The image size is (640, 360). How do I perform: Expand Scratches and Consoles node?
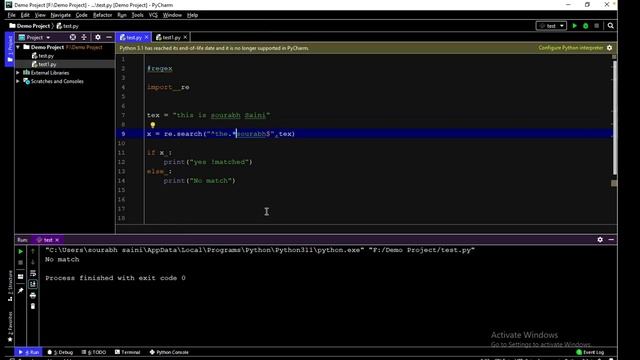[x=18, y=81]
